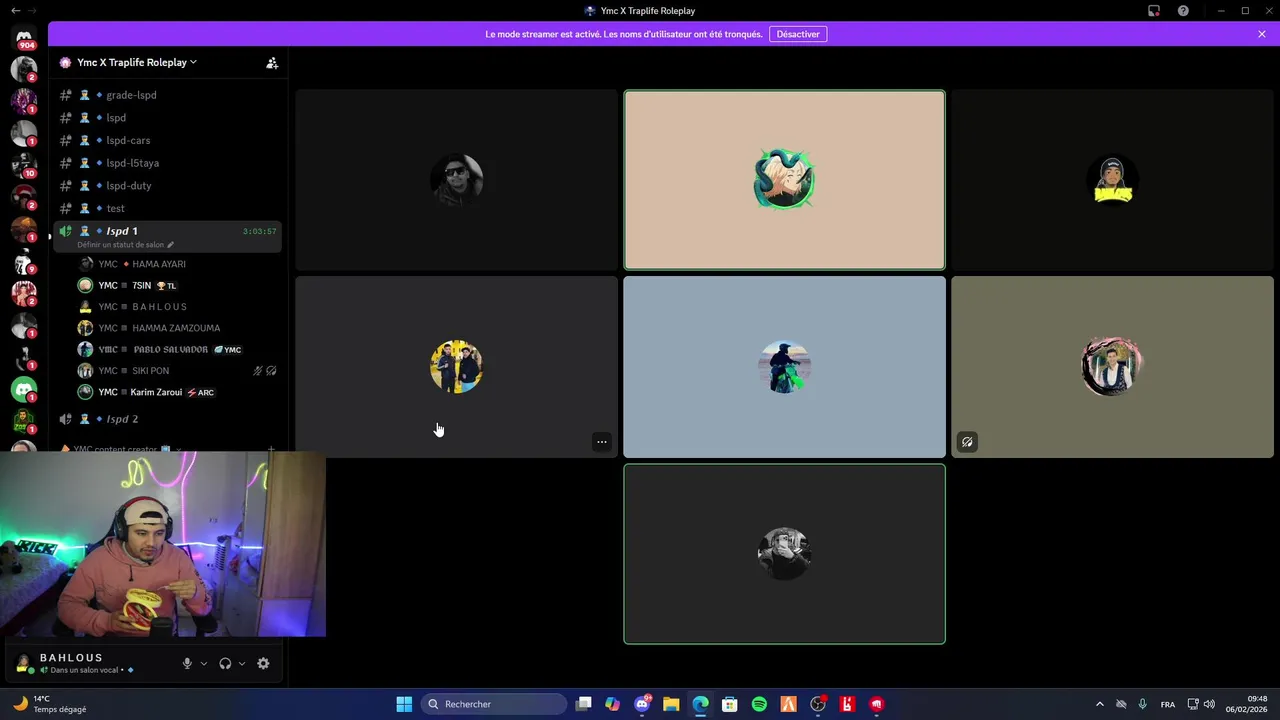Open the server icon with 10 badge
Screen dimensions: 1280x720
(24, 165)
